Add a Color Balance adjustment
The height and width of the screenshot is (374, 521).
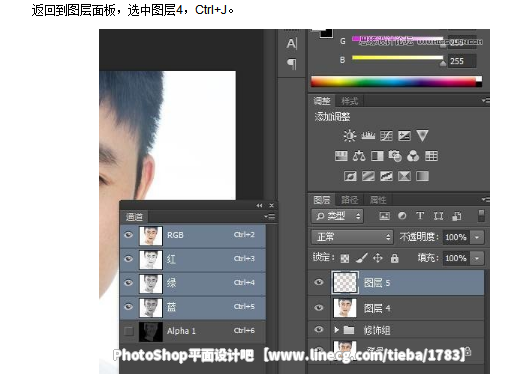(359, 156)
